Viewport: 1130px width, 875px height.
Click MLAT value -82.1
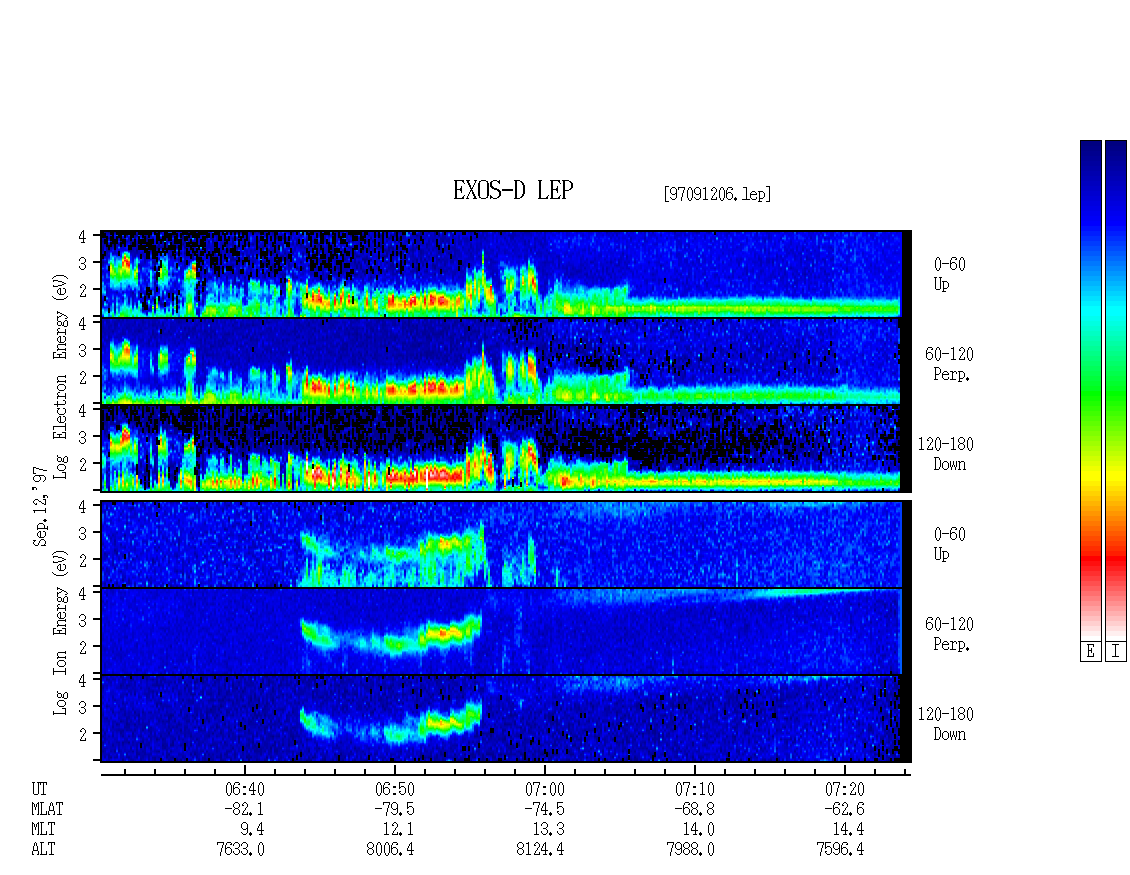(x=244, y=809)
